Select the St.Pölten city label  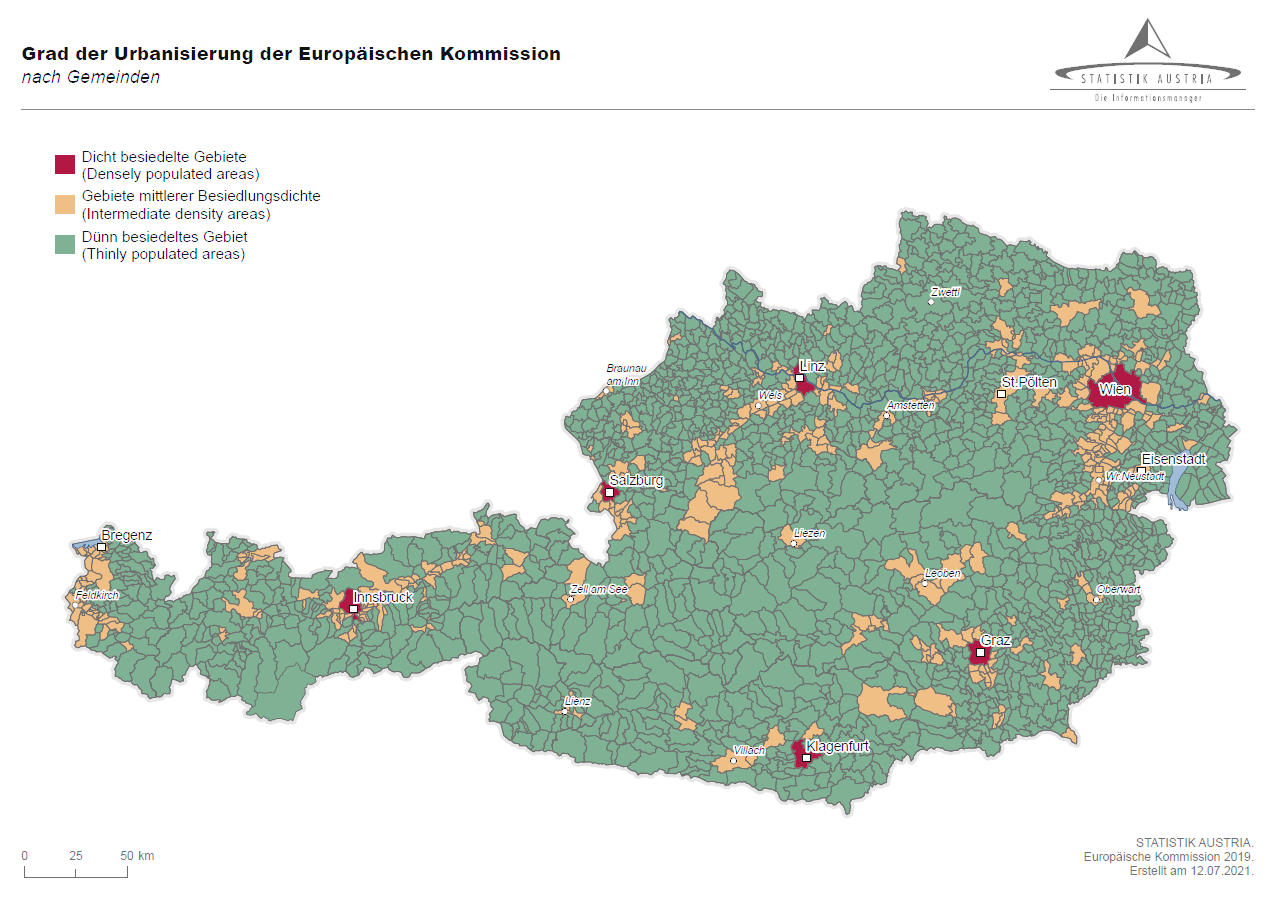pyautogui.click(x=1029, y=382)
